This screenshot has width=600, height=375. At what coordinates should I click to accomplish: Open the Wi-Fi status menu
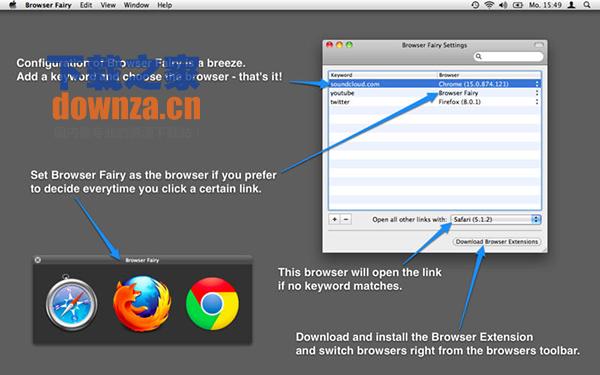(x=489, y=5)
